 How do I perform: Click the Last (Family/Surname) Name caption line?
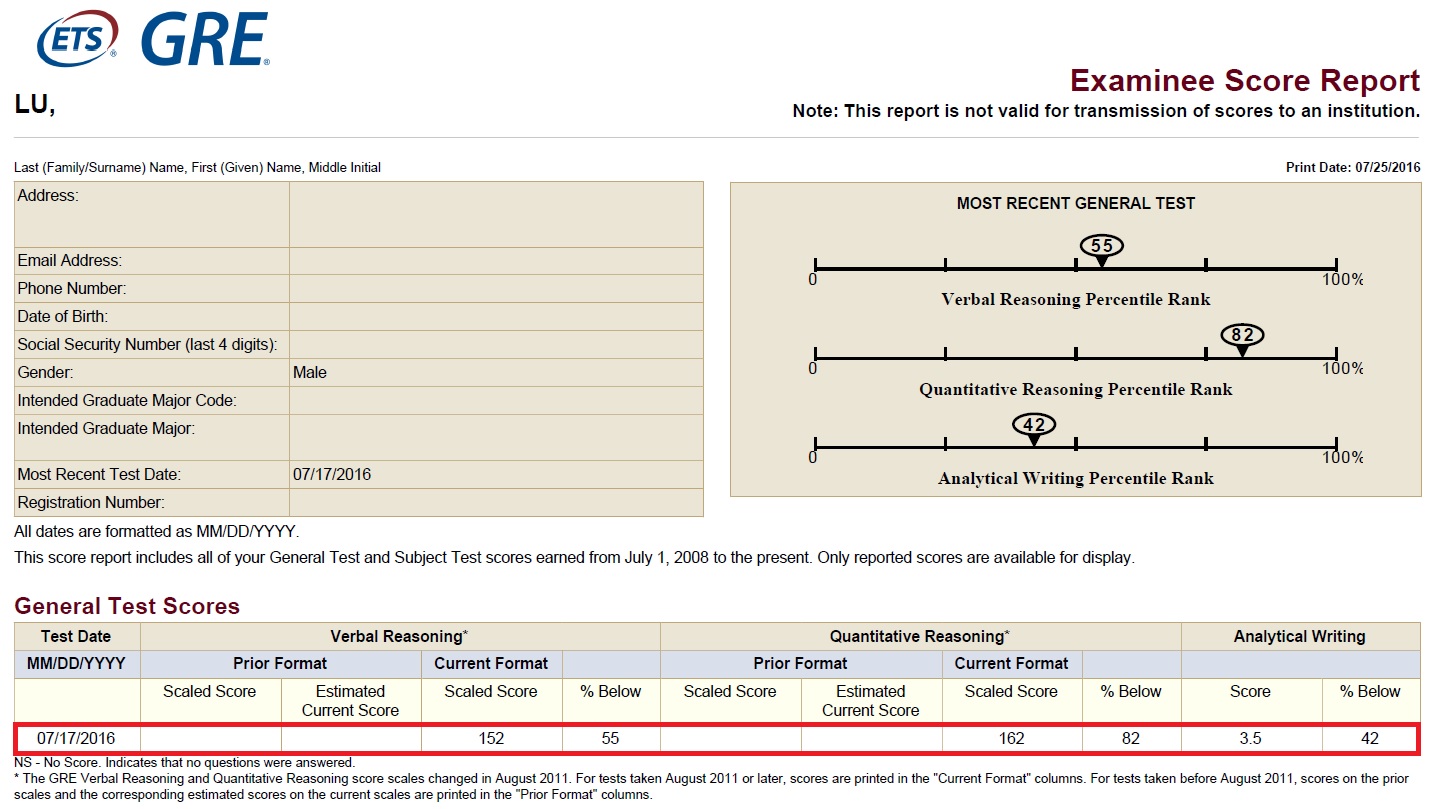click(197, 168)
